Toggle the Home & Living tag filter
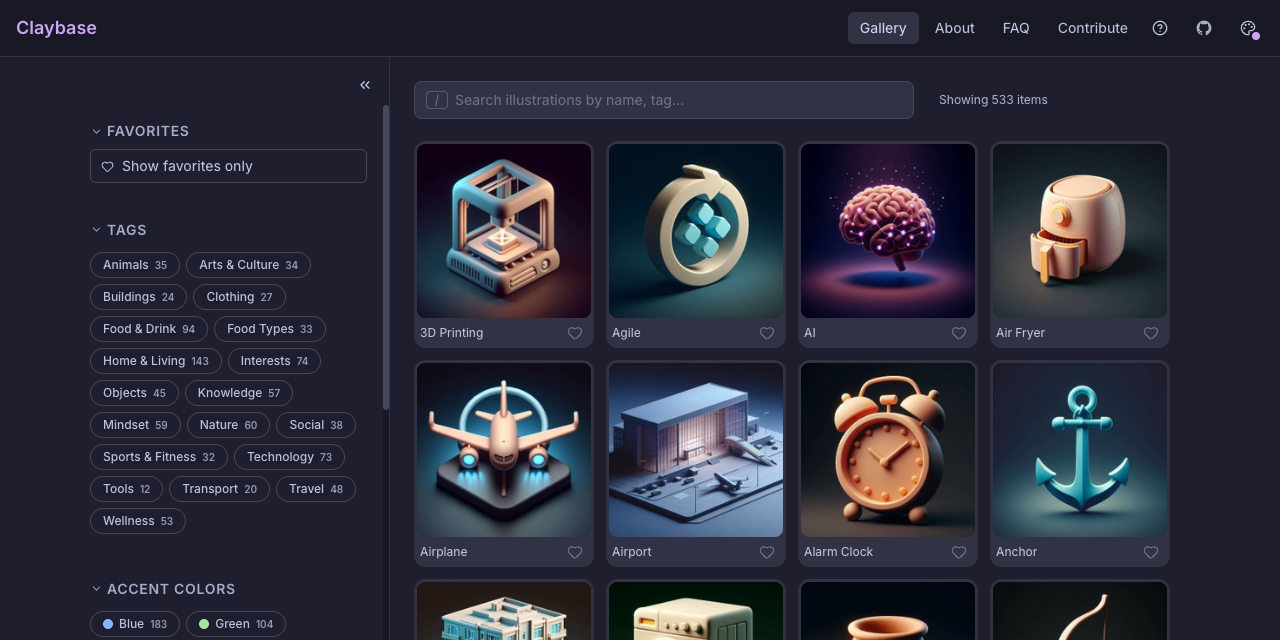The width and height of the screenshot is (1280, 640). (156, 361)
